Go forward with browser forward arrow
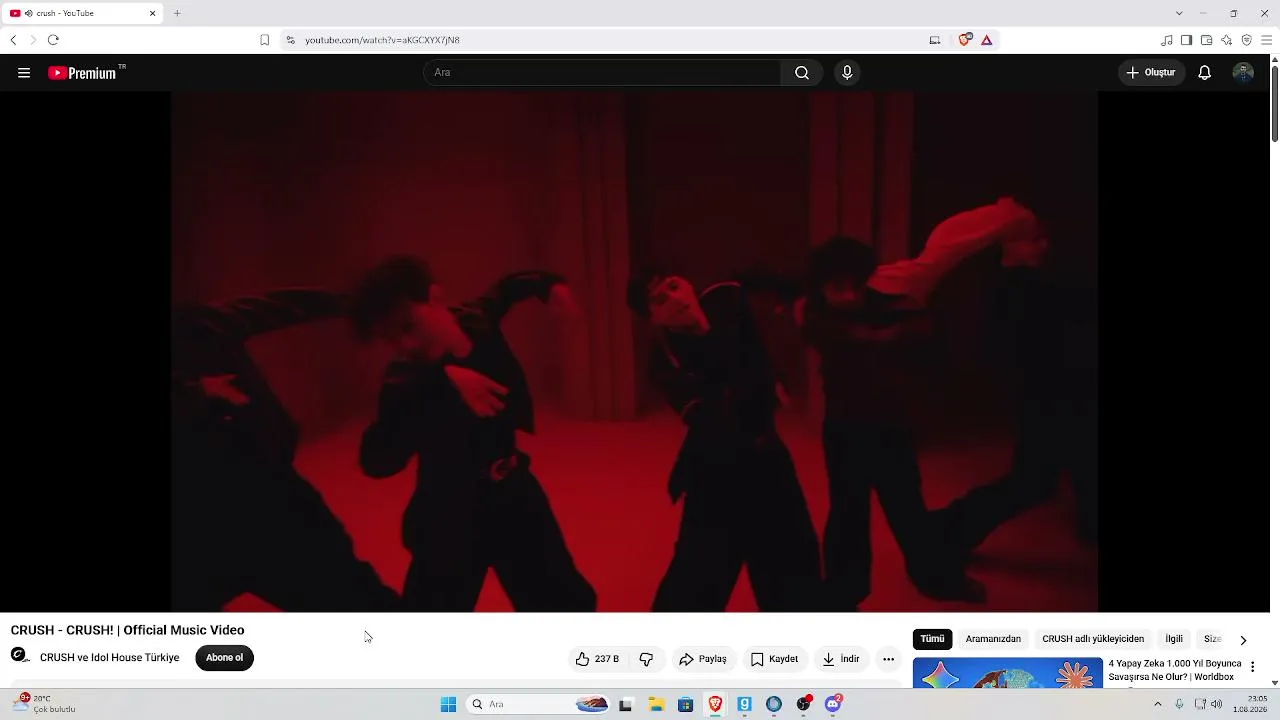This screenshot has height=720, width=1280. (33, 40)
